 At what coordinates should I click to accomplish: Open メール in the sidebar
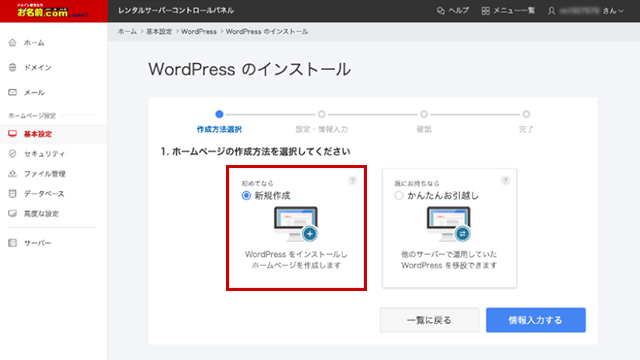(34, 92)
